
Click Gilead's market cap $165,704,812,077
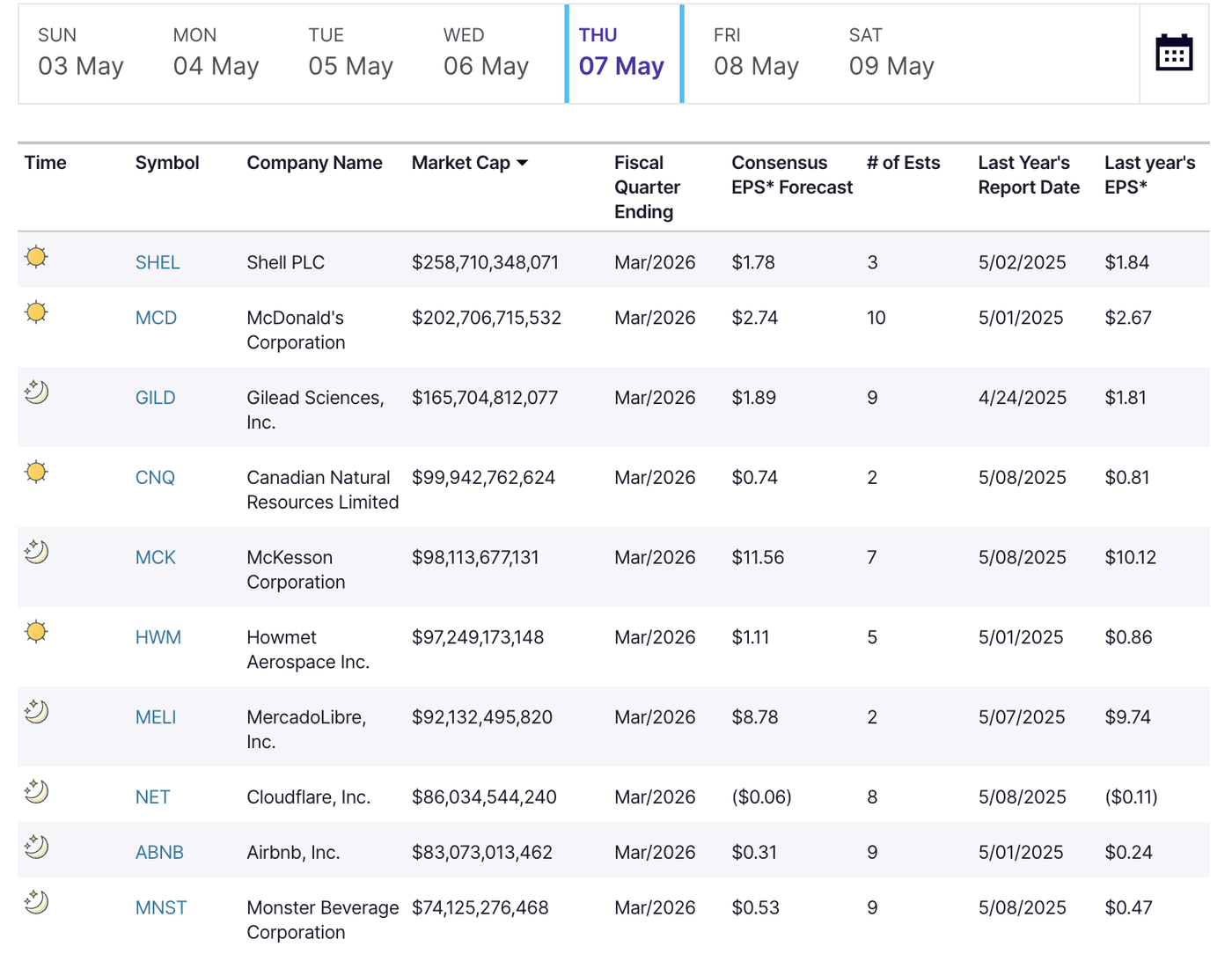tap(485, 398)
